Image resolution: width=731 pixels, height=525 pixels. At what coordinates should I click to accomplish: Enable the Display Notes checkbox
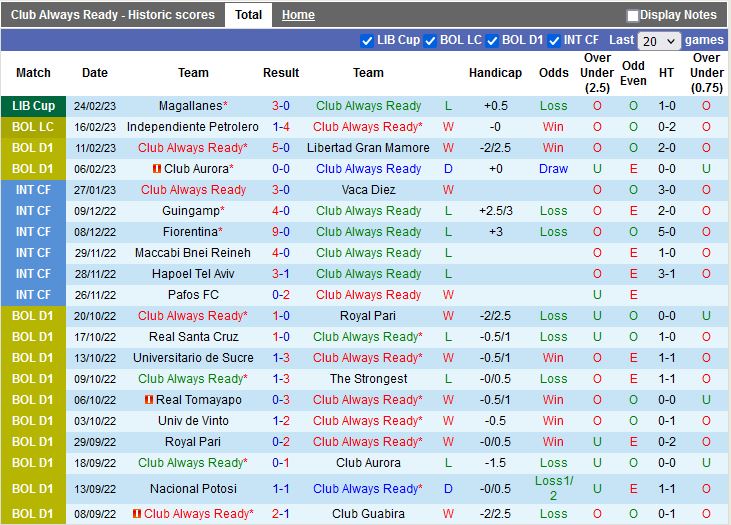633,16
